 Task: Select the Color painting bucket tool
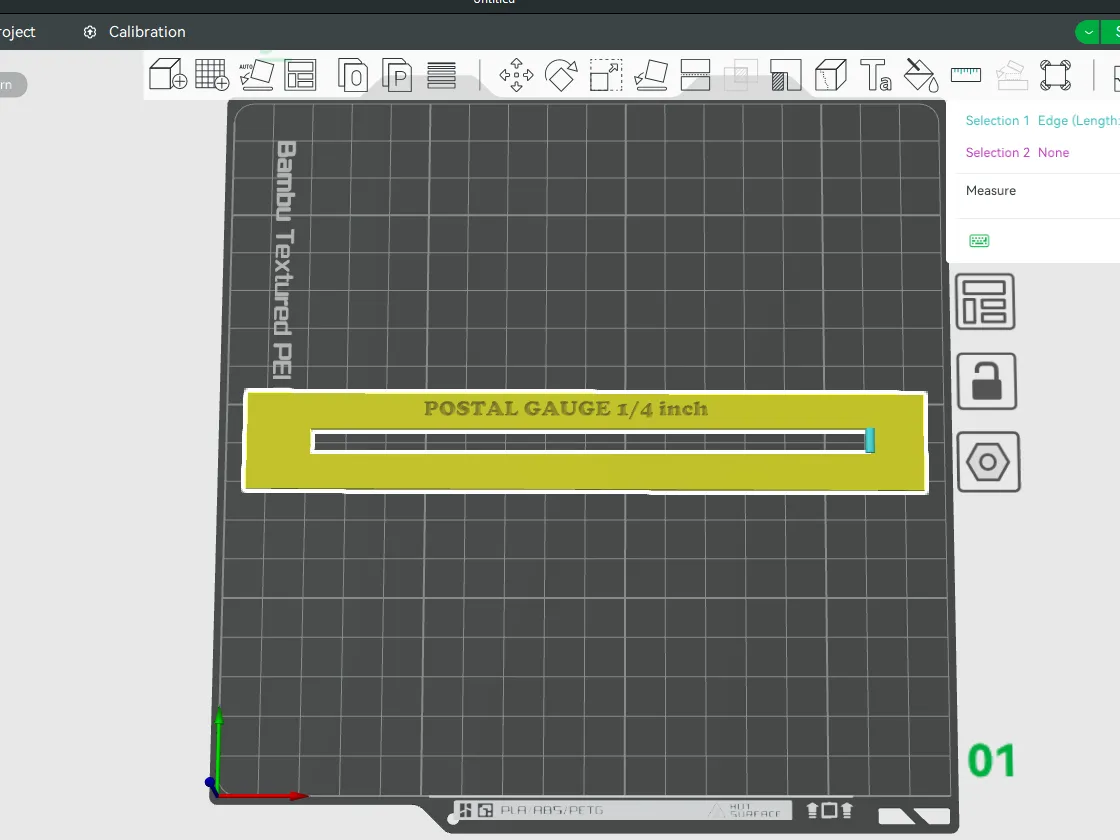[x=921, y=75]
